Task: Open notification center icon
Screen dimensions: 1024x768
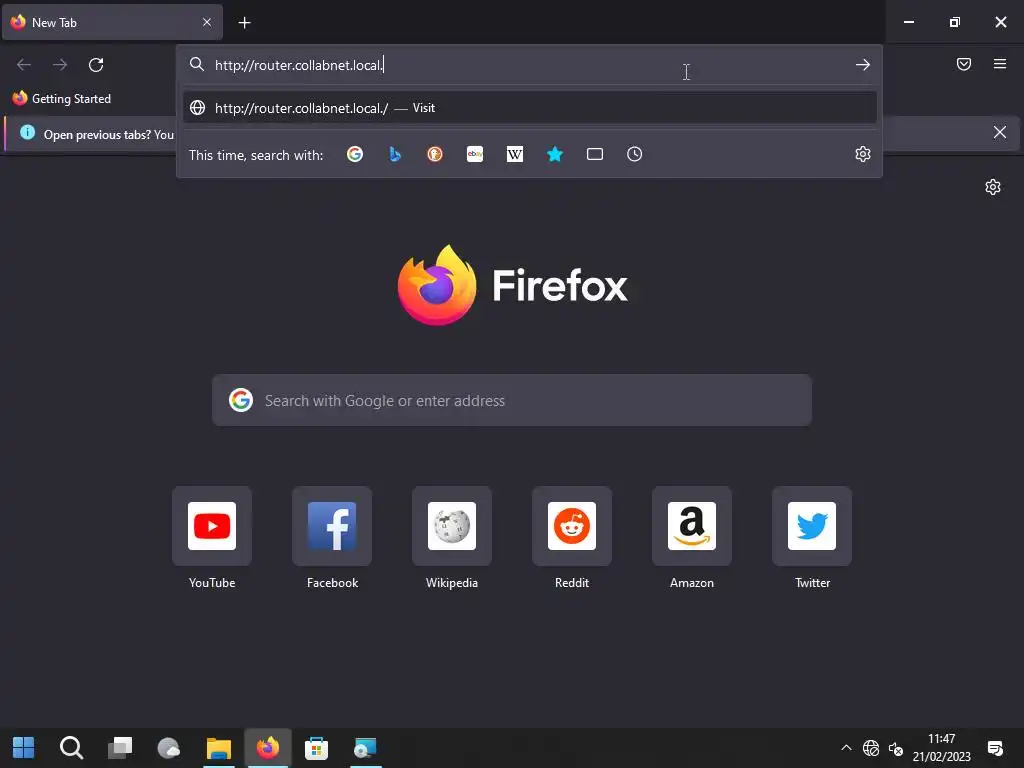Action: [995, 748]
